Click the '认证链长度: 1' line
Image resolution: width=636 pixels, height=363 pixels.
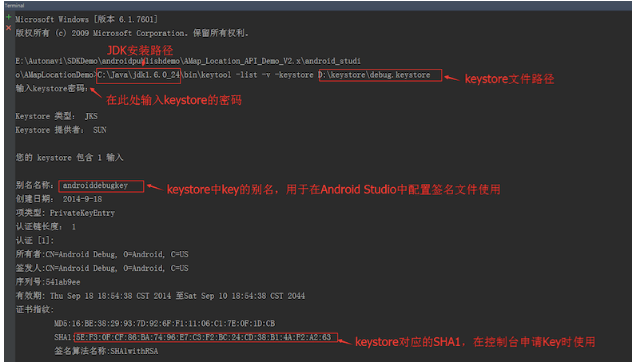tap(45, 227)
